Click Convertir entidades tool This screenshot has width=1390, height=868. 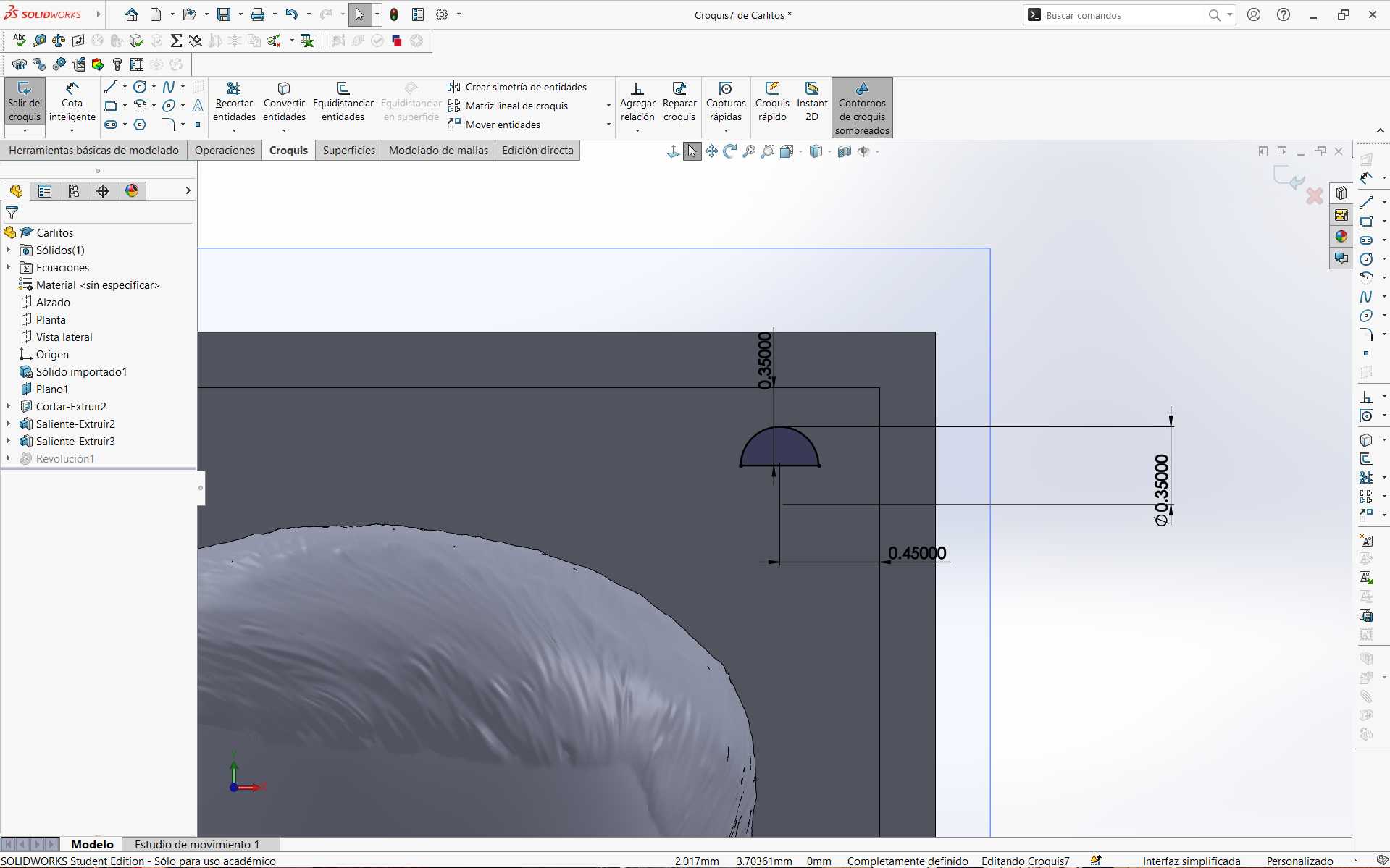click(x=284, y=102)
